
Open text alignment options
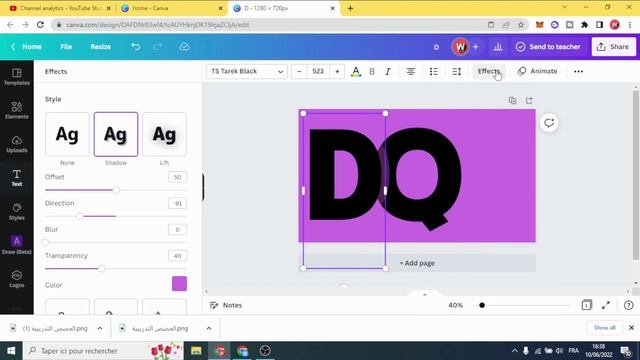(411, 71)
